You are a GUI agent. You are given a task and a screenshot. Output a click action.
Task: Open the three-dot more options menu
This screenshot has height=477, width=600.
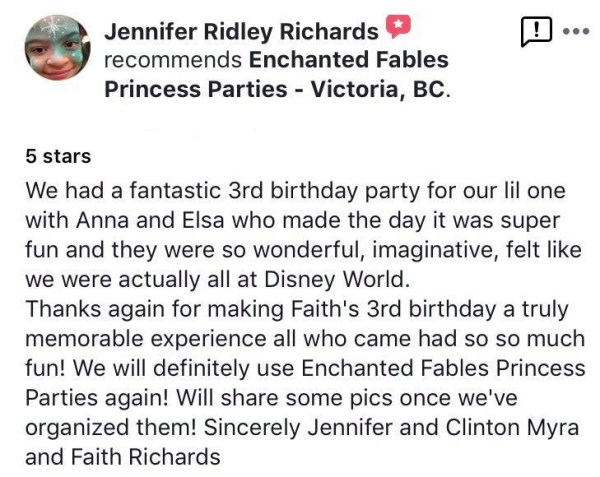pos(576,32)
